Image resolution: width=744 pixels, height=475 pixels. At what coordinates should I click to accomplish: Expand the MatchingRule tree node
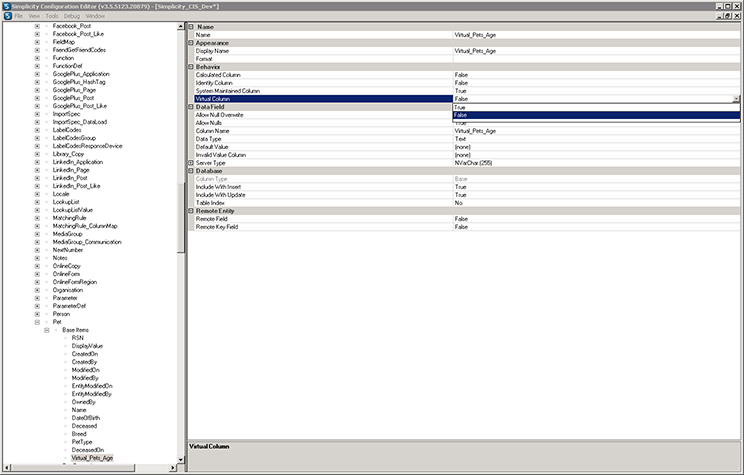37,218
